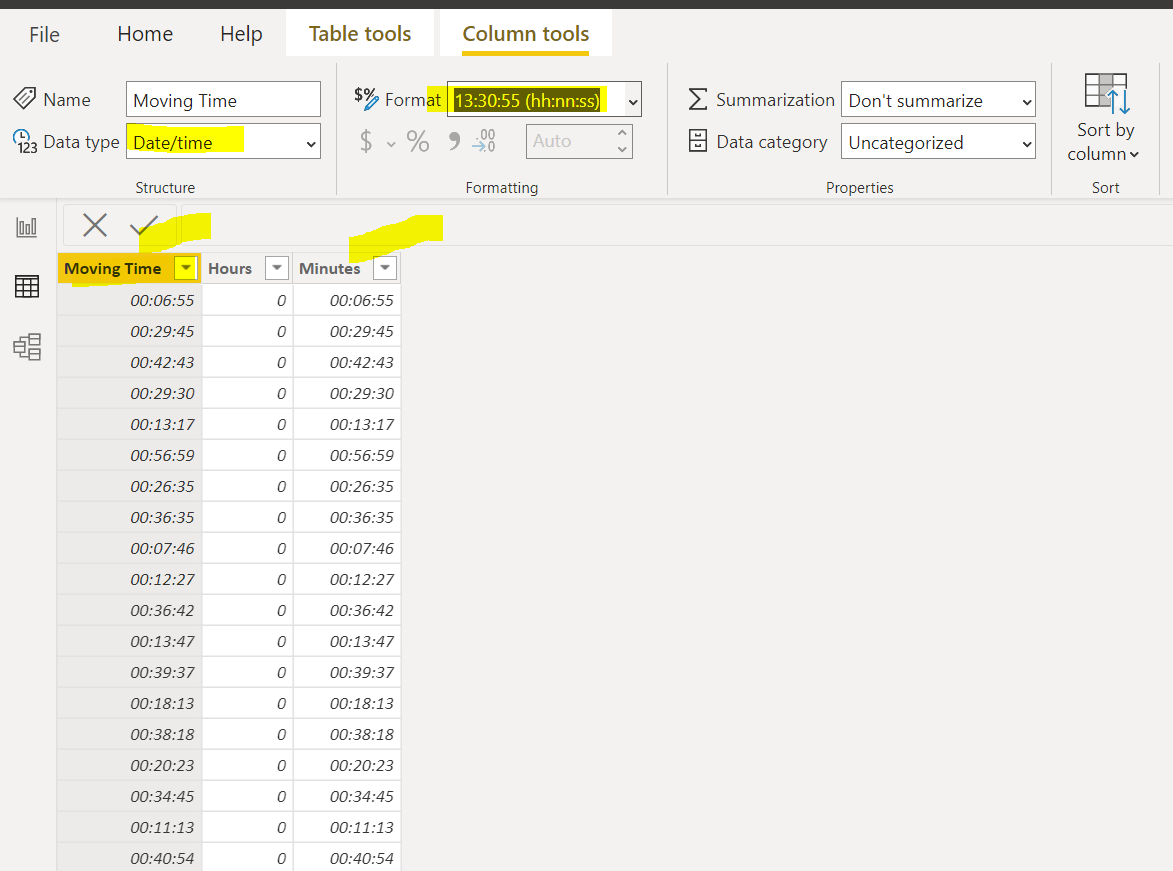Viewport: 1173px width, 871px height.
Task: Open the Report view icon in sidebar
Action: [x=27, y=227]
